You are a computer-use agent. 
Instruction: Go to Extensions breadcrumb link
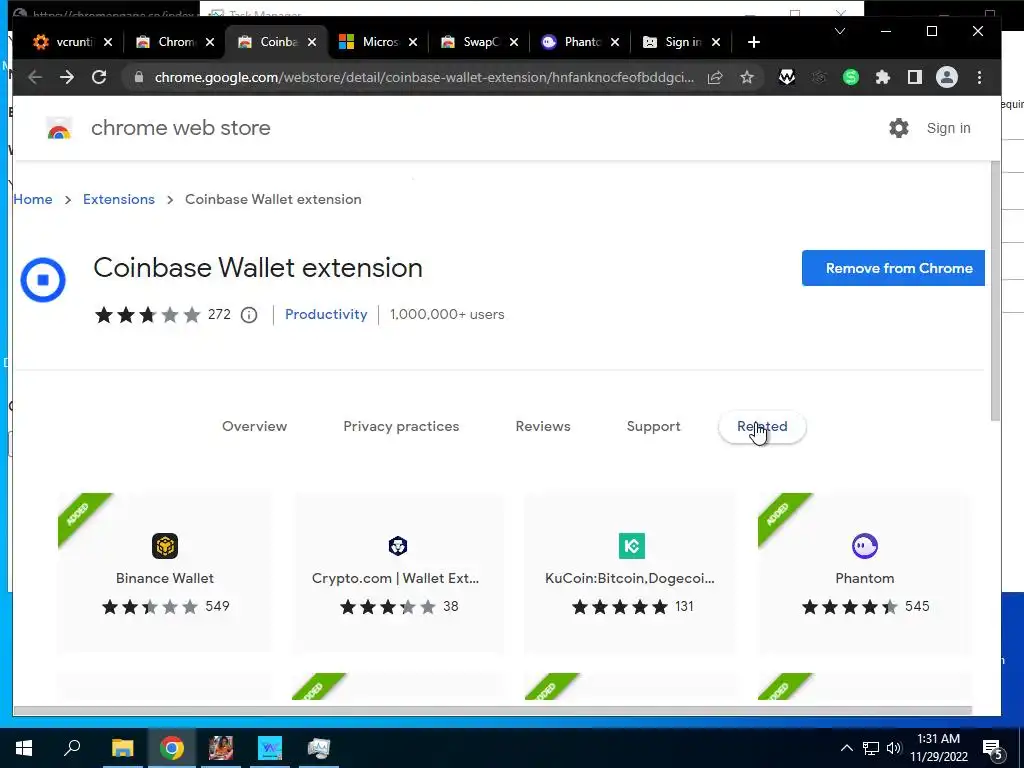click(119, 199)
